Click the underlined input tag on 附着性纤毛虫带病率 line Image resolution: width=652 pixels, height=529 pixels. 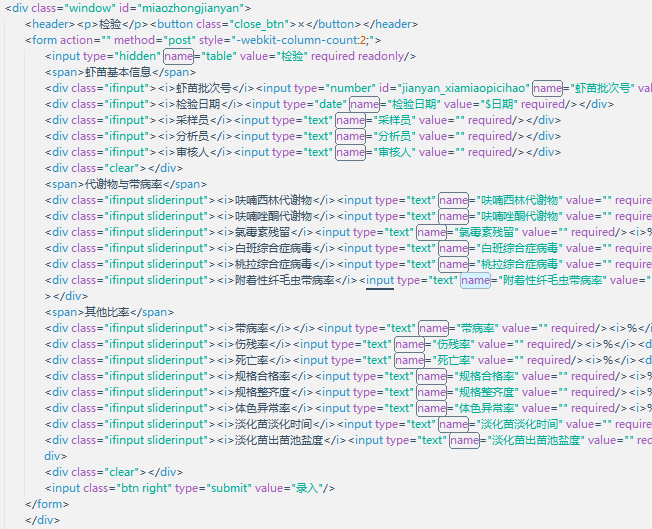(380, 280)
